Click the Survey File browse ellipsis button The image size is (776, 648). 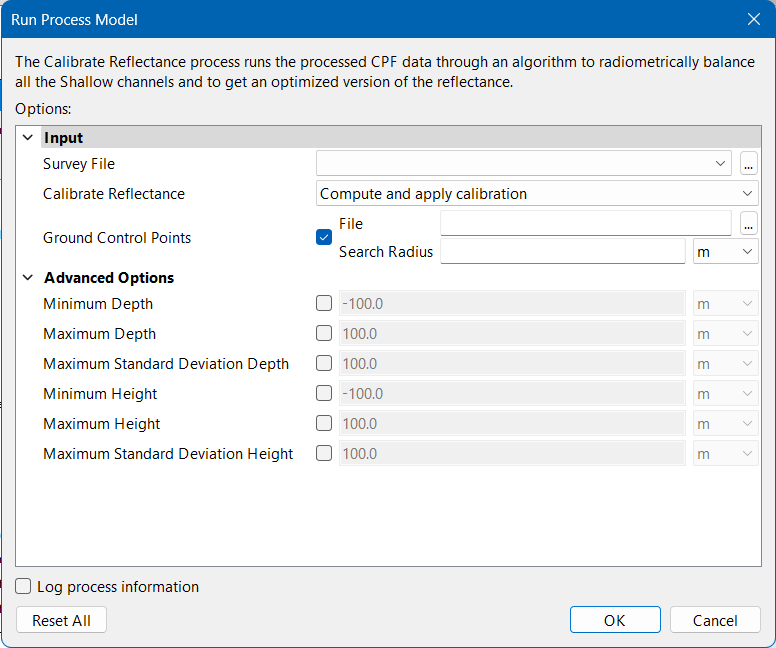tap(748, 164)
